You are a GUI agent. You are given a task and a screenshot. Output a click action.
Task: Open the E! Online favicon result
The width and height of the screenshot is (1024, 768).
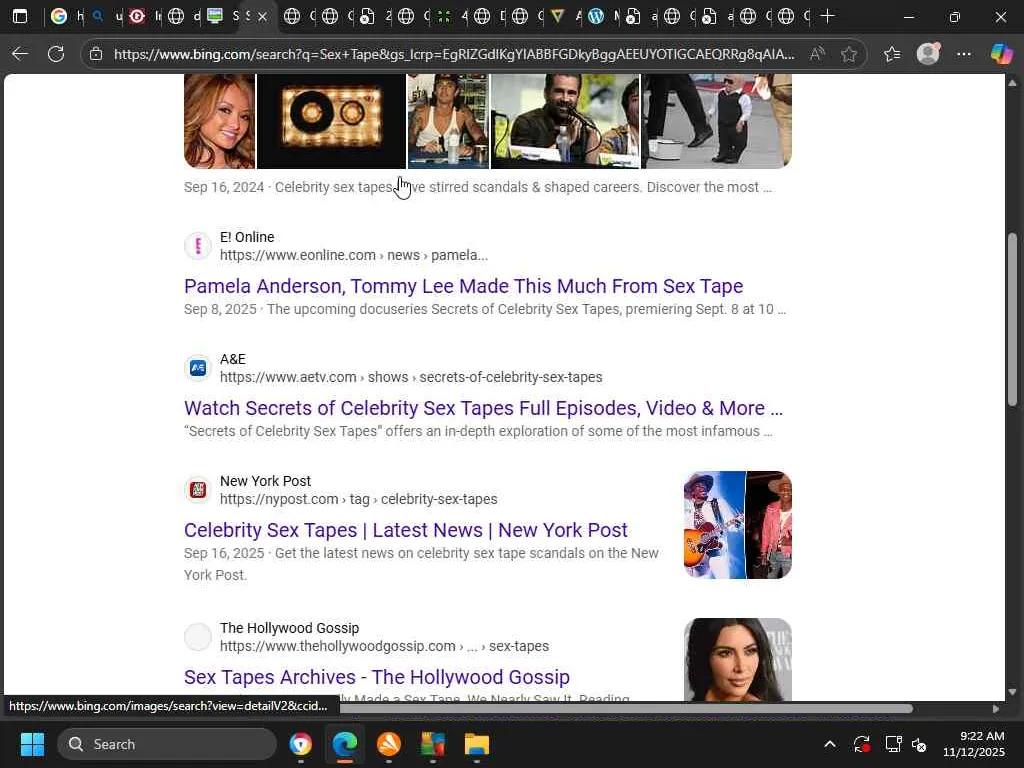198,246
